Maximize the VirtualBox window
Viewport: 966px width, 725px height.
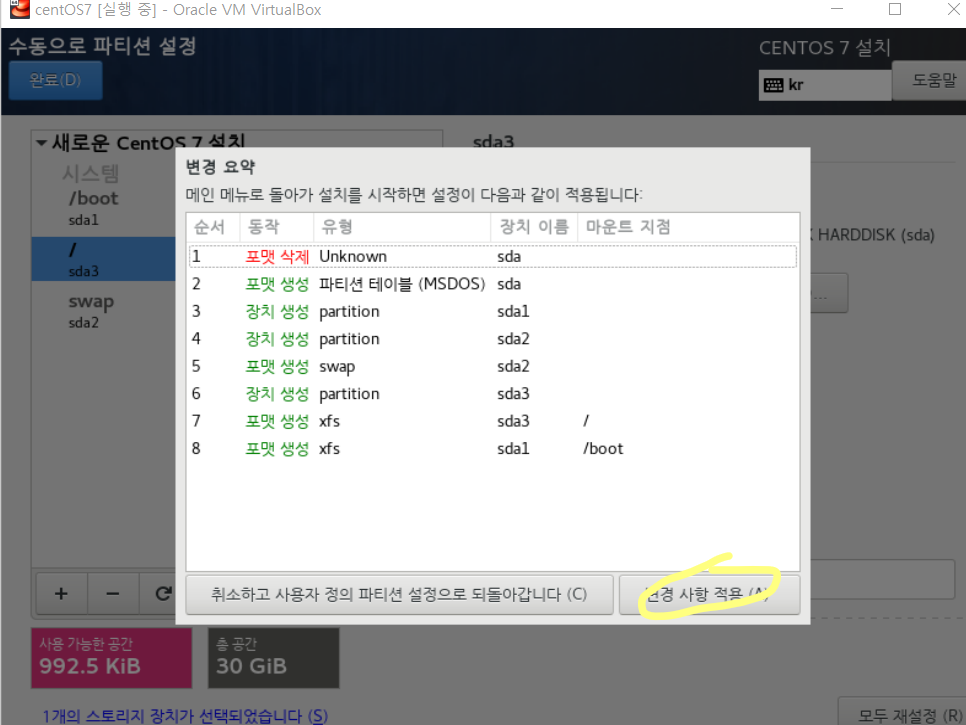click(x=895, y=9)
